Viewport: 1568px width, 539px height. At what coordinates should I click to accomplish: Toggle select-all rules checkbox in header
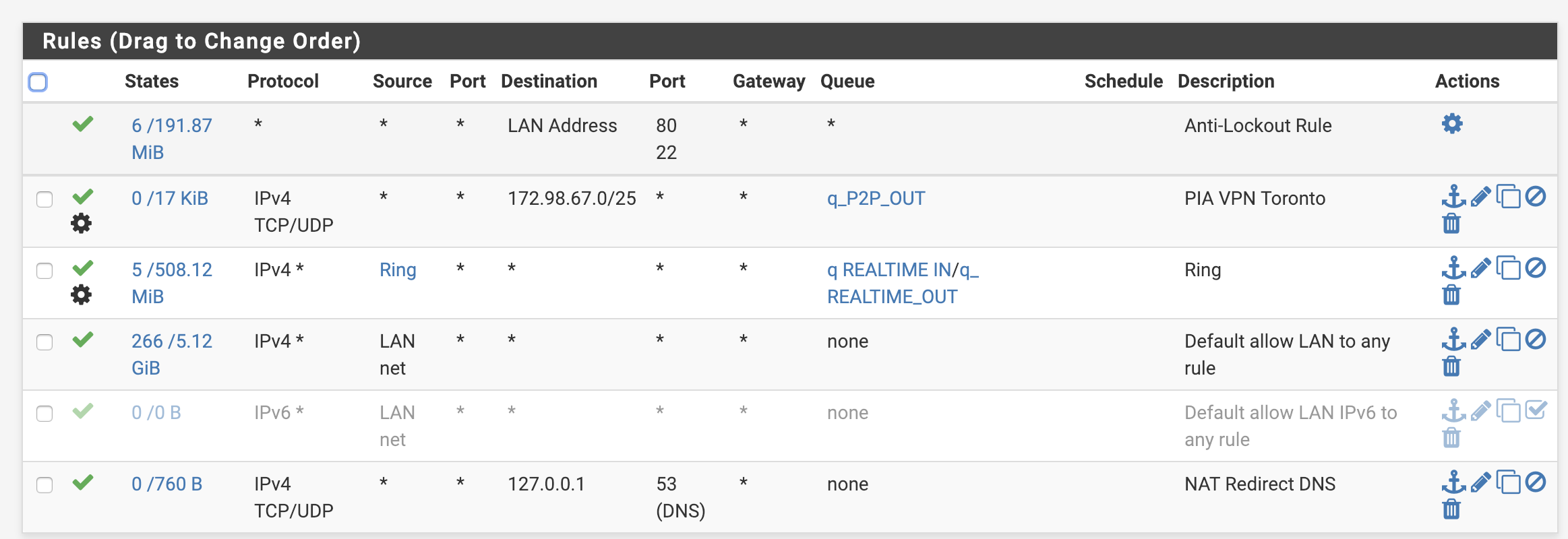[x=38, y=82]
